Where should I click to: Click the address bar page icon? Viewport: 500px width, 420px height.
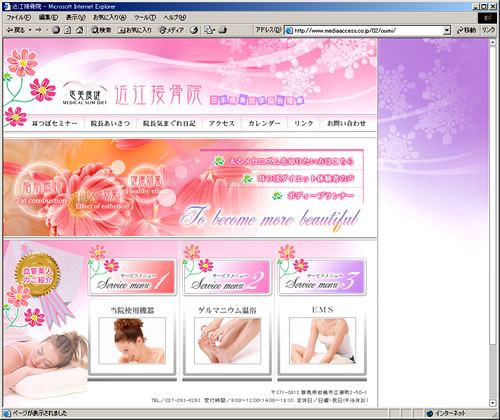point(289,30)
